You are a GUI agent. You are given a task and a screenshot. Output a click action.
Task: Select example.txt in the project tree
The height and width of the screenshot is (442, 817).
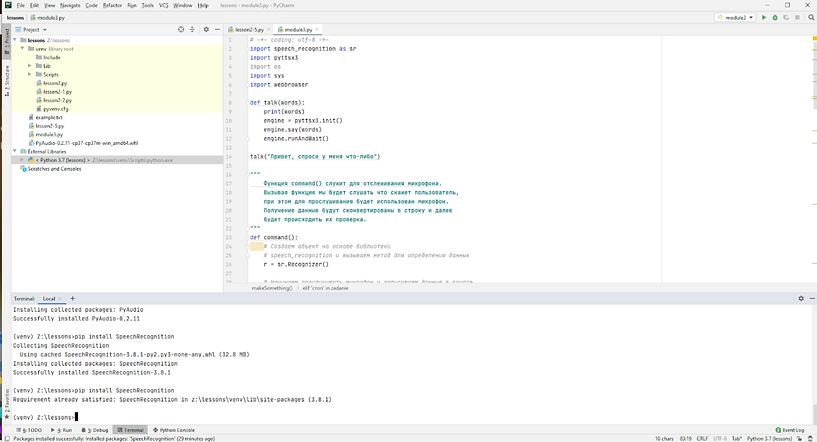[x=49, y=117]
